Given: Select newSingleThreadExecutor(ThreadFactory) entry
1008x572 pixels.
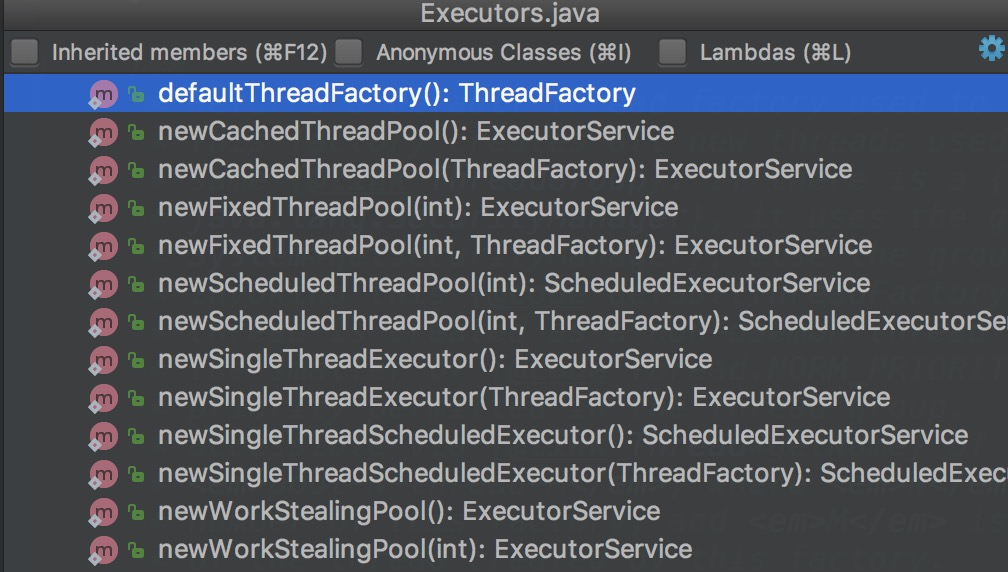Looking at the screenshot, I should tap(506, 397).
